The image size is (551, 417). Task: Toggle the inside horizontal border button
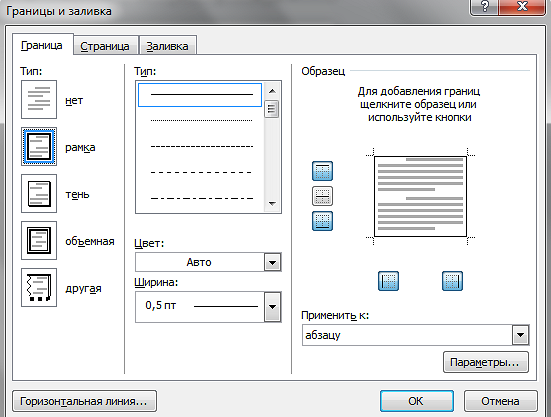(322, 196)
